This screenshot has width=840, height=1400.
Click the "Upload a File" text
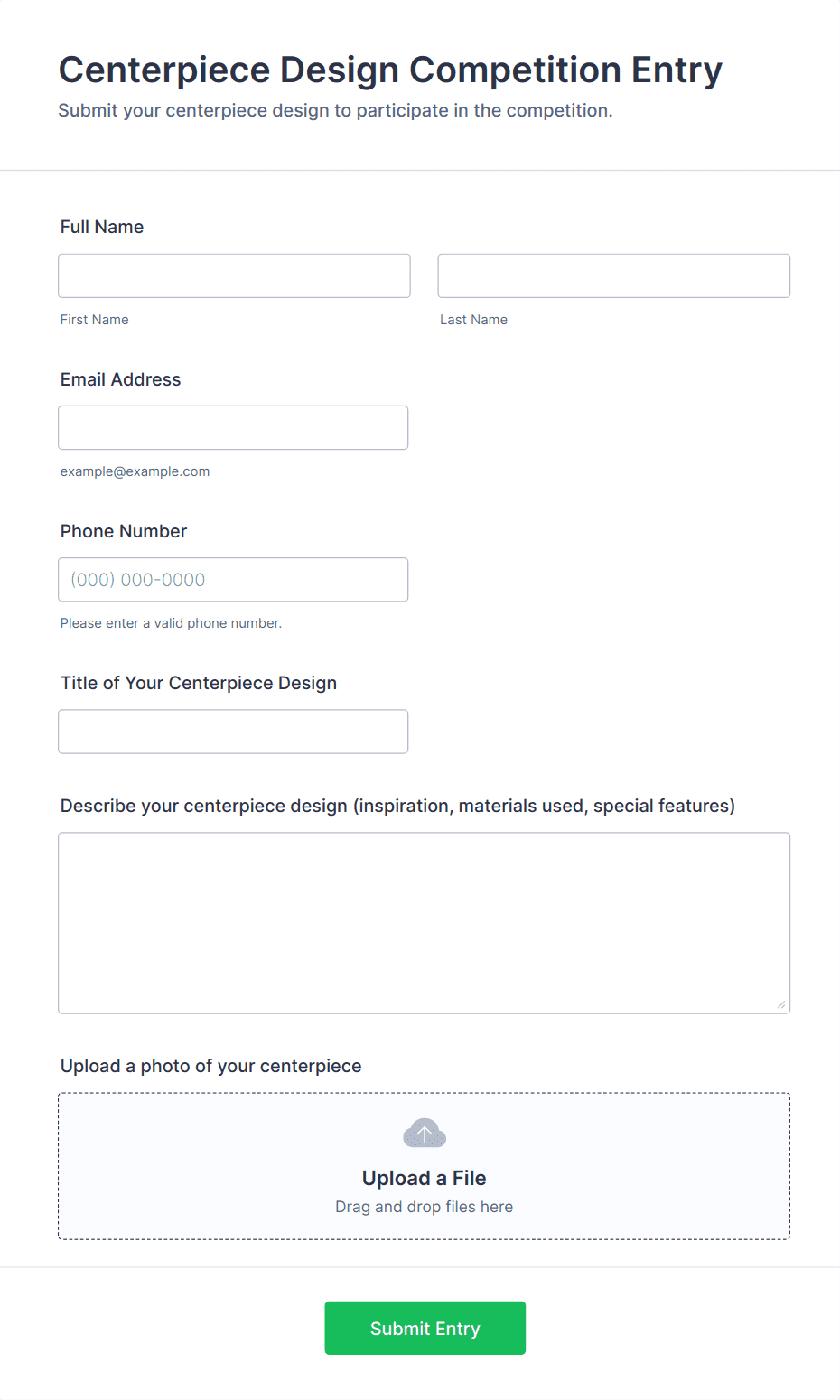pos(424,1178)
